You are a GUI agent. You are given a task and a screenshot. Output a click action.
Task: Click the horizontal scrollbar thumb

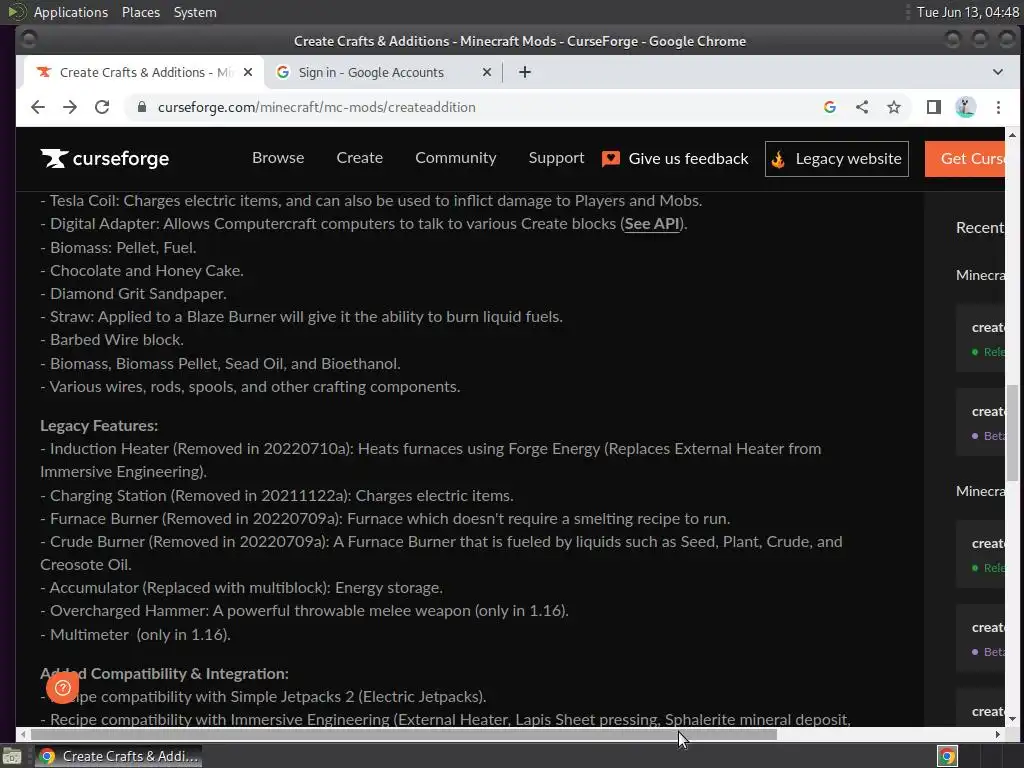pyautogui.click(x=404, y=735)
